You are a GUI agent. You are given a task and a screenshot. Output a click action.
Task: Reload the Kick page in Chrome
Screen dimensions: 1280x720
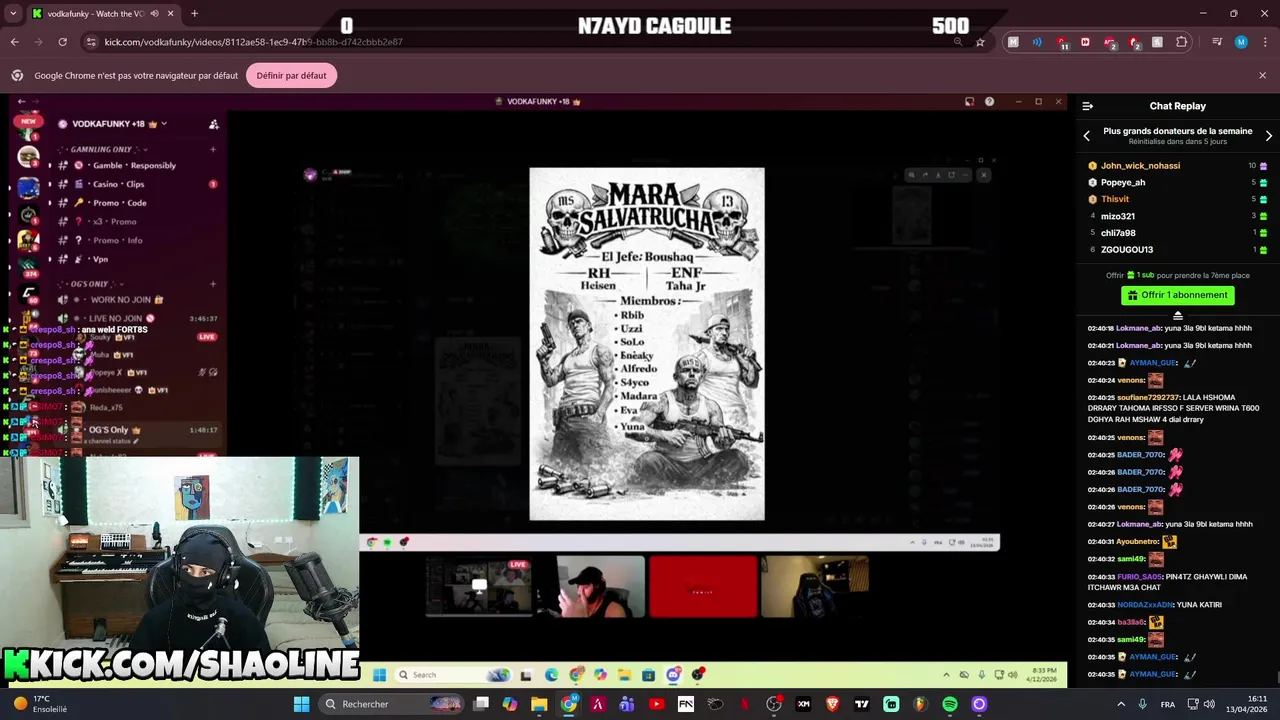pyautogui.click(x=62, y=42)
